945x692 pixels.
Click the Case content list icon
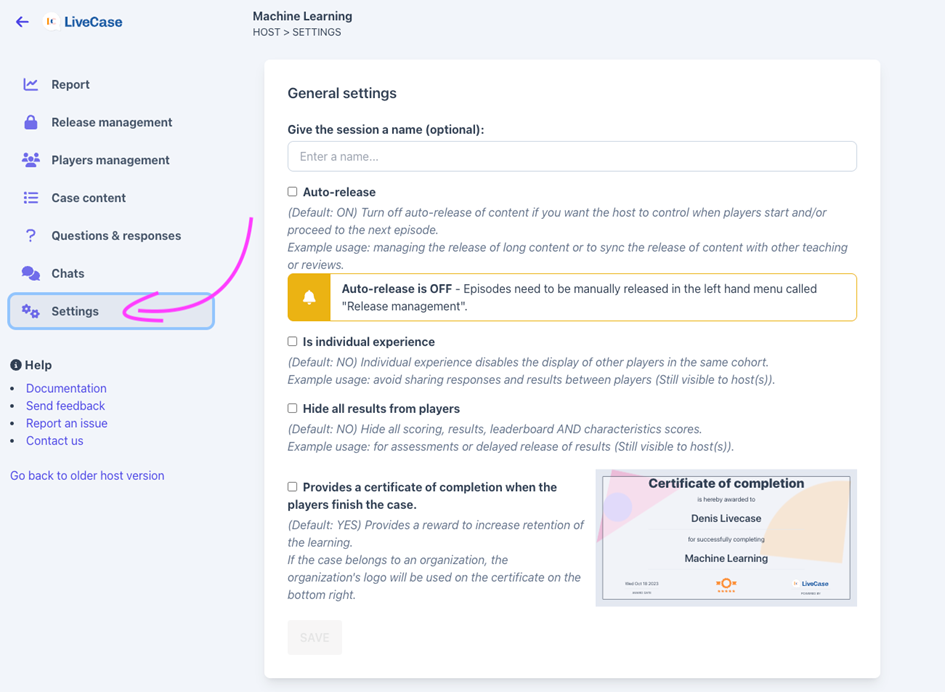point(31,198)
